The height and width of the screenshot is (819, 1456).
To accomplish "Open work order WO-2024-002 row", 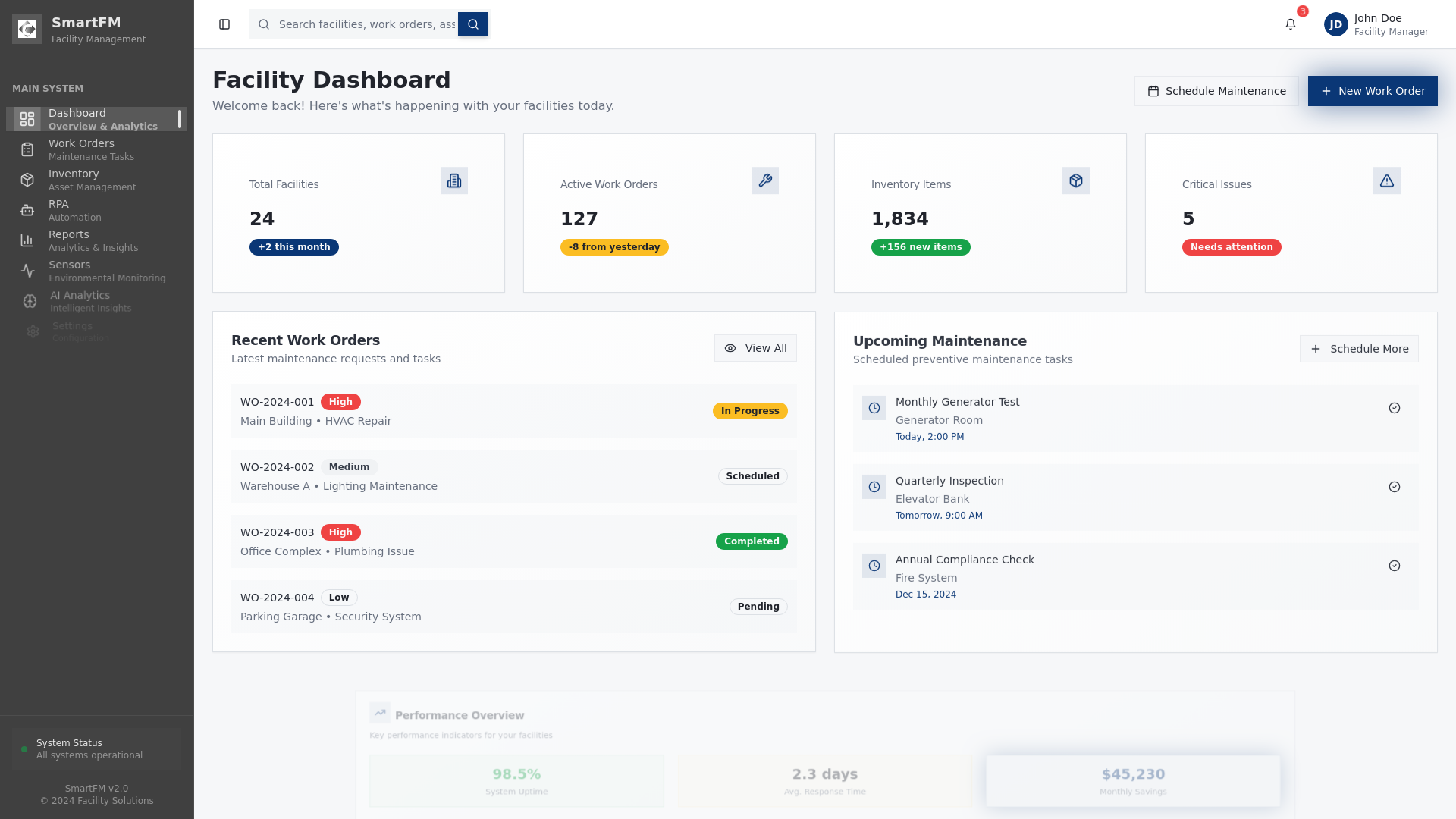I will click(514, 476).
